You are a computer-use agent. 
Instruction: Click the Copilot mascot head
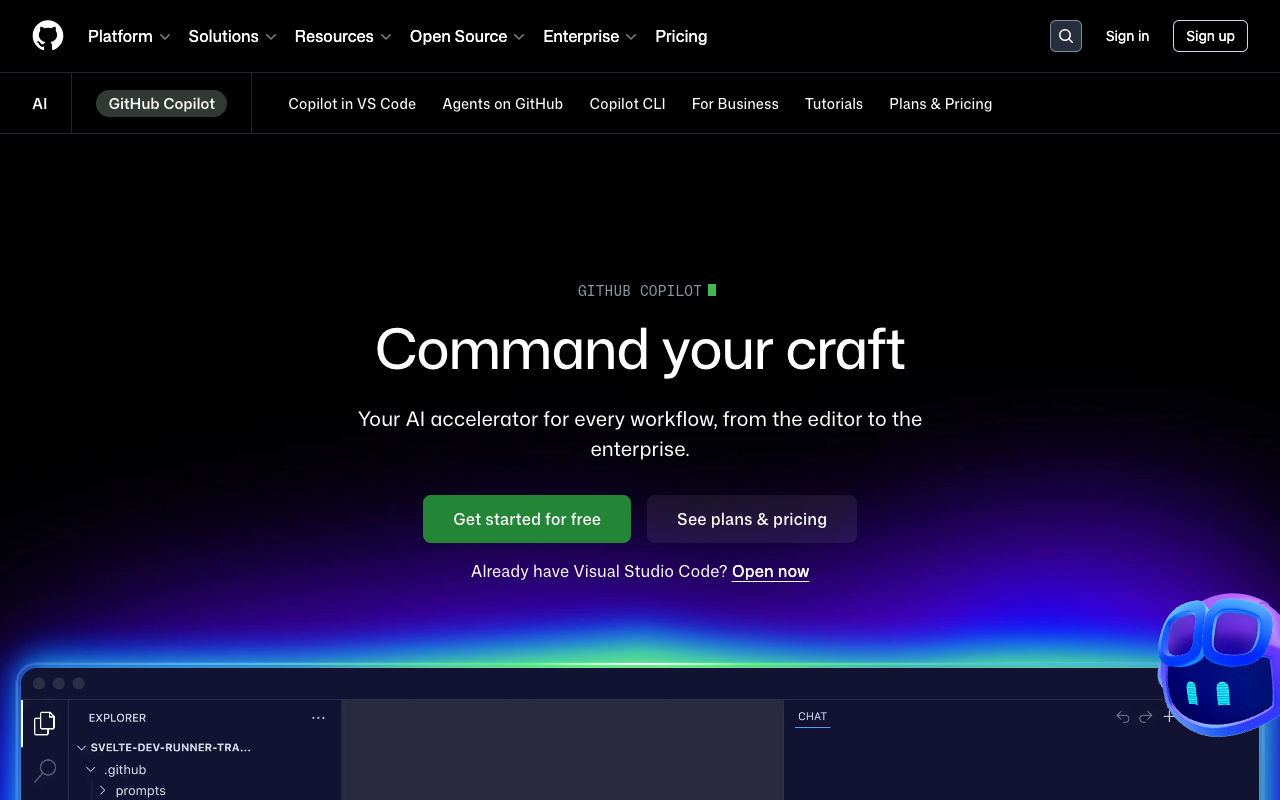(1220, 665)
